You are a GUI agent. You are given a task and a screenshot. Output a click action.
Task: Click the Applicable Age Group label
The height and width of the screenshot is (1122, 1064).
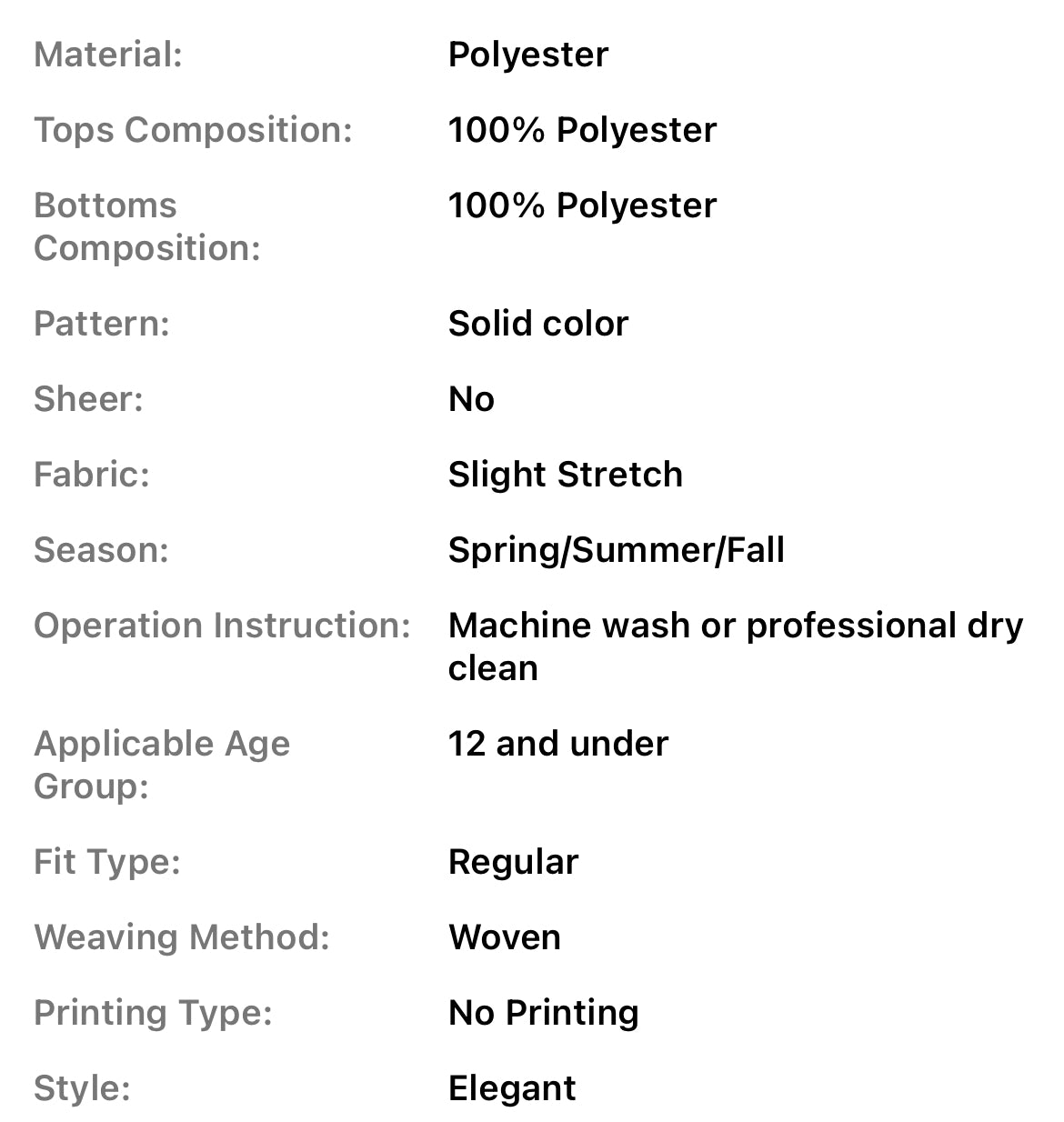161,765
